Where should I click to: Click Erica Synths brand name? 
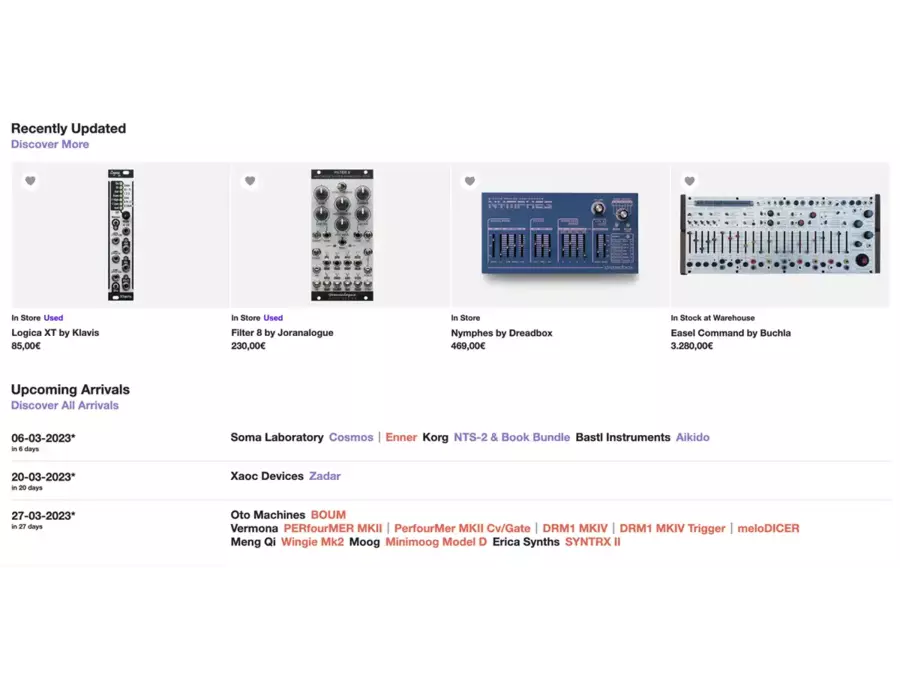(x=526, y=542)
